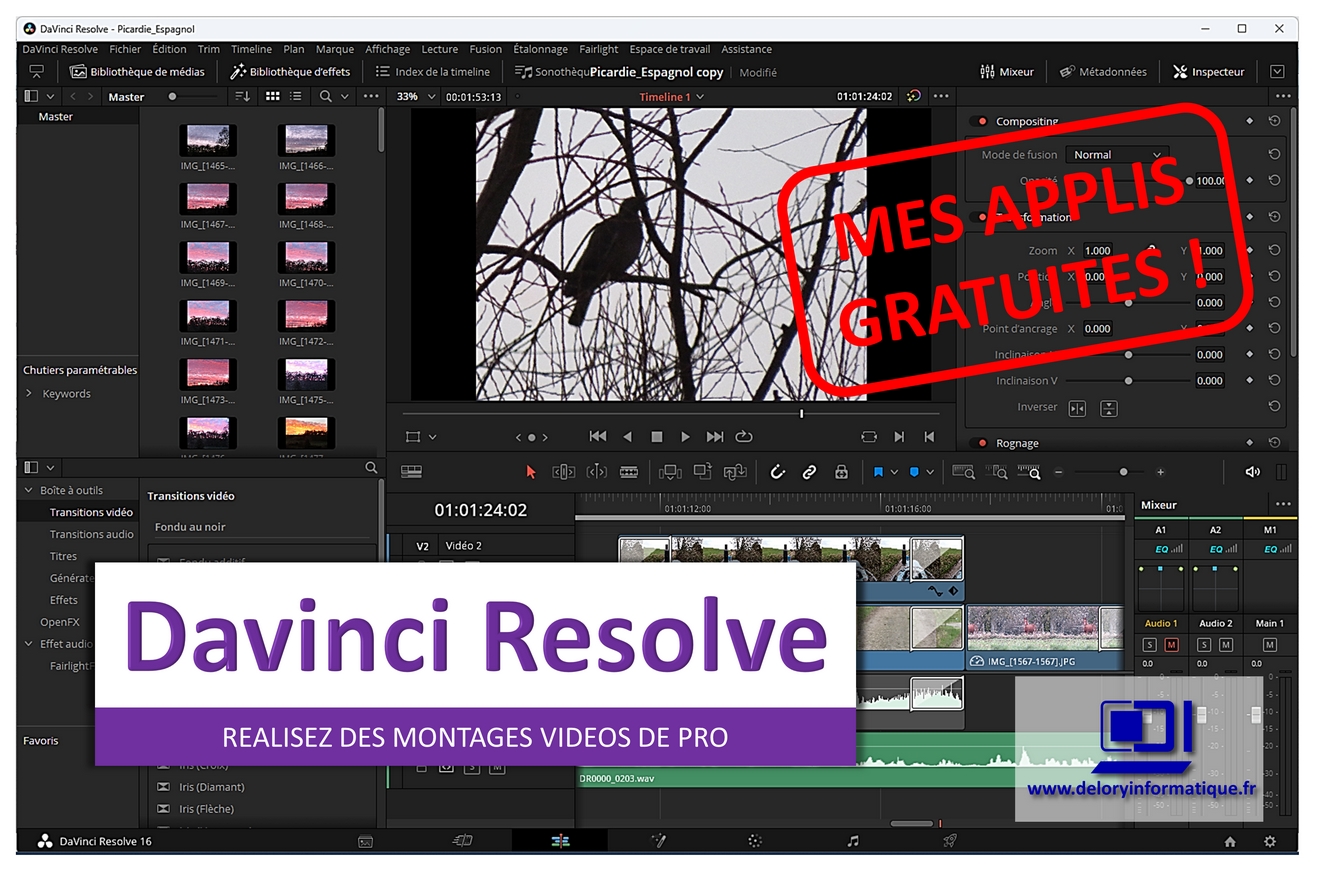Open the Mode de fusion dropdown
Viewport: 1318px width, 874px height.
(1116, 155)
